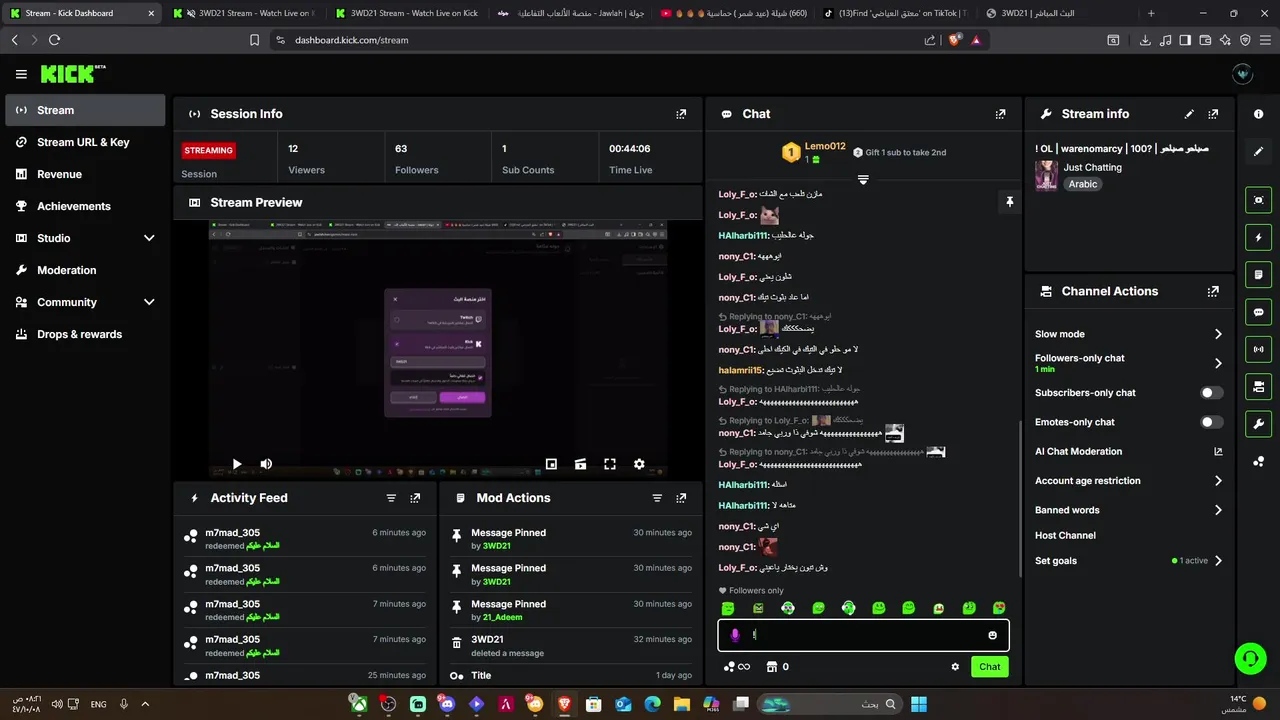Click the camera icon in right sidebar
Image resolution: width=1280 pixels, height=720 pixels.
click(1258, 200)
